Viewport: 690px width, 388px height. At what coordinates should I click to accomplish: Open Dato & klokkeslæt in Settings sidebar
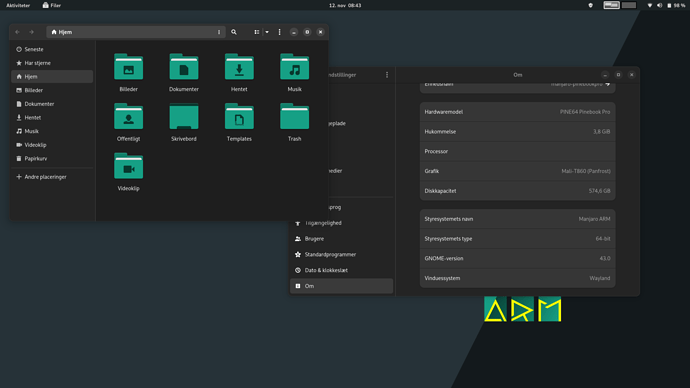coord(341,270)
